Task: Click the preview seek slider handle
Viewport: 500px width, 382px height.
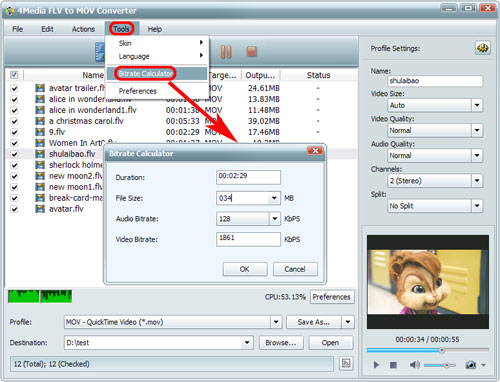Action: [442, 350]
